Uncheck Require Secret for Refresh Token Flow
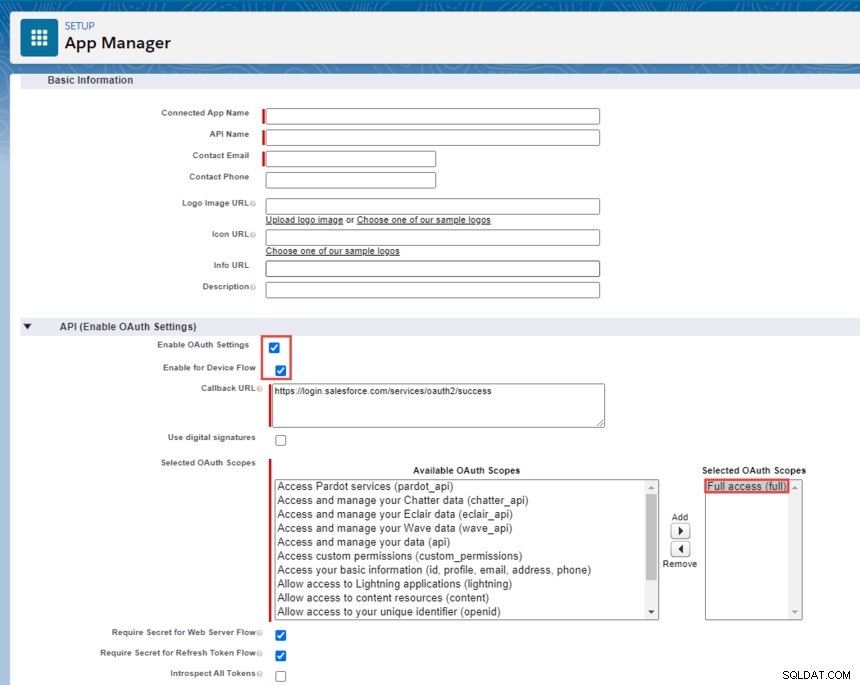860x685 pixels. click(281, 655)
